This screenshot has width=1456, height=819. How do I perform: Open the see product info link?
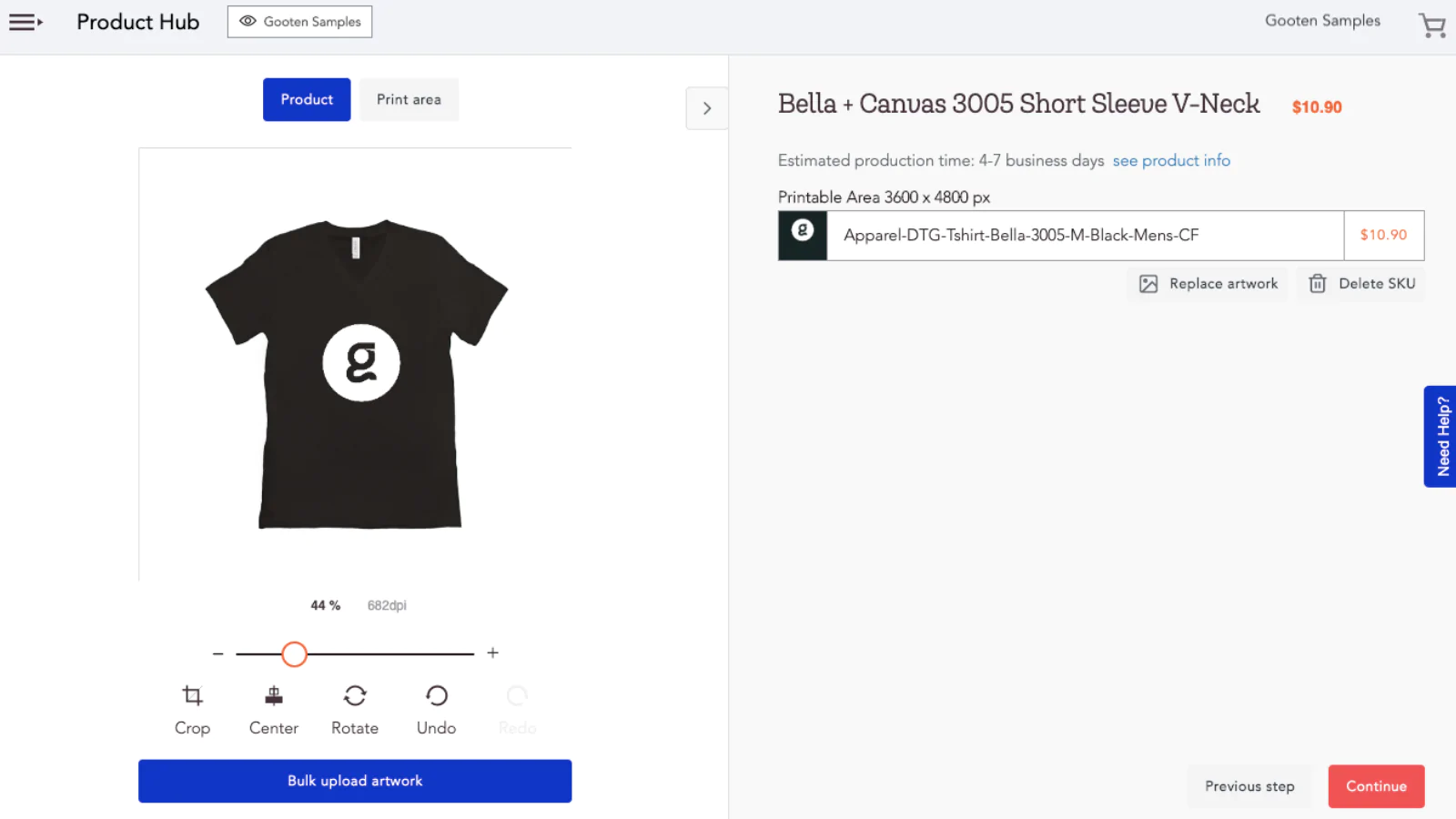coord(1171,160)
